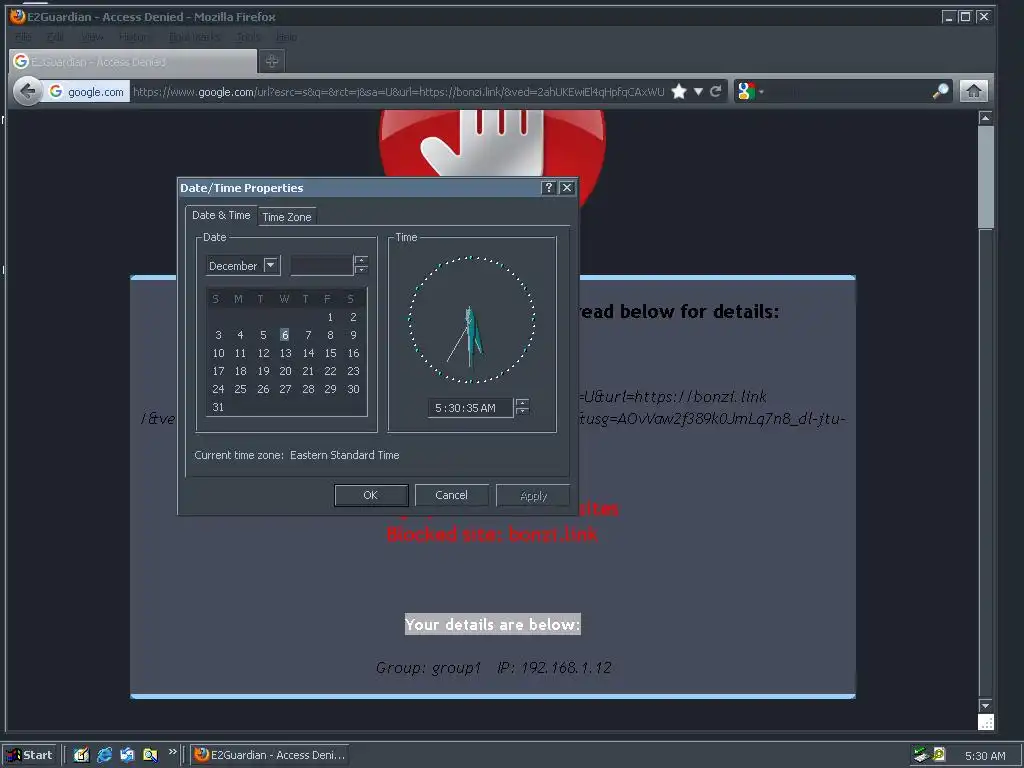Image resolution: width=1024 pixels, height=768 pixels.
Task: Increase the year with the up spinner
Action: [360, 260]
